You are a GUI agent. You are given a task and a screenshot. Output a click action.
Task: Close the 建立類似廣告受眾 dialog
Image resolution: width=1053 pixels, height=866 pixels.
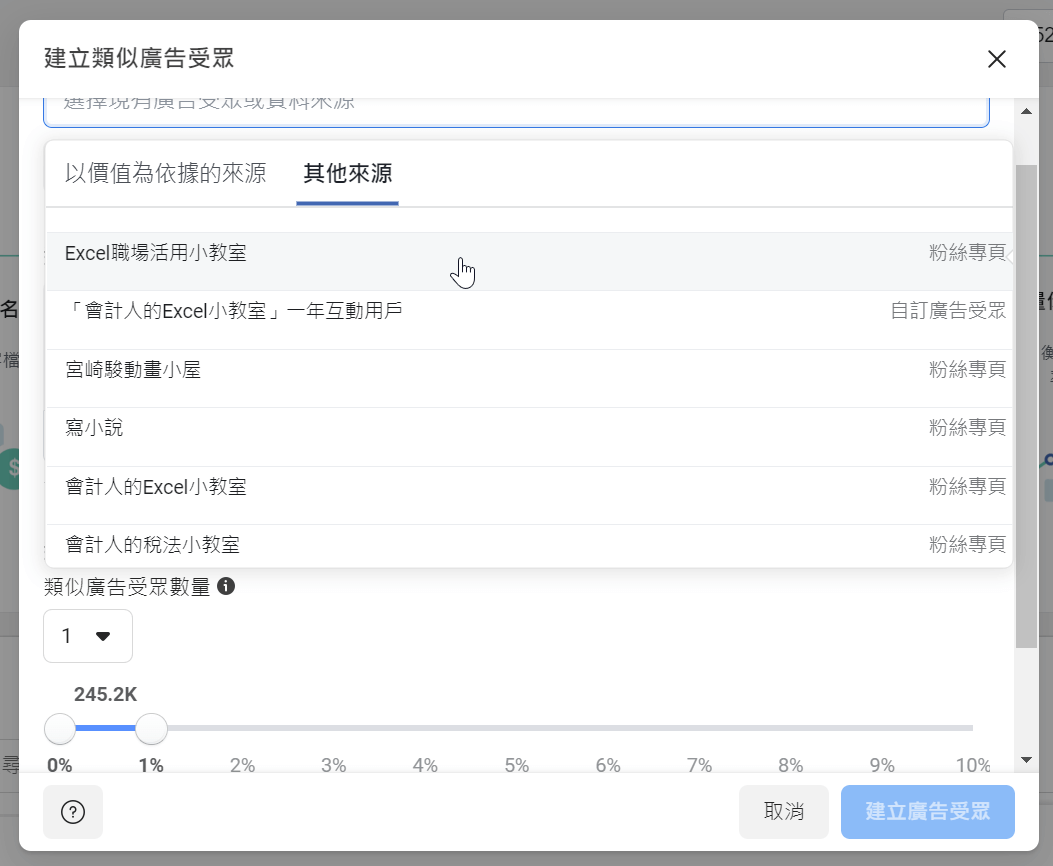pyautogui.click(x=997, y=59)
